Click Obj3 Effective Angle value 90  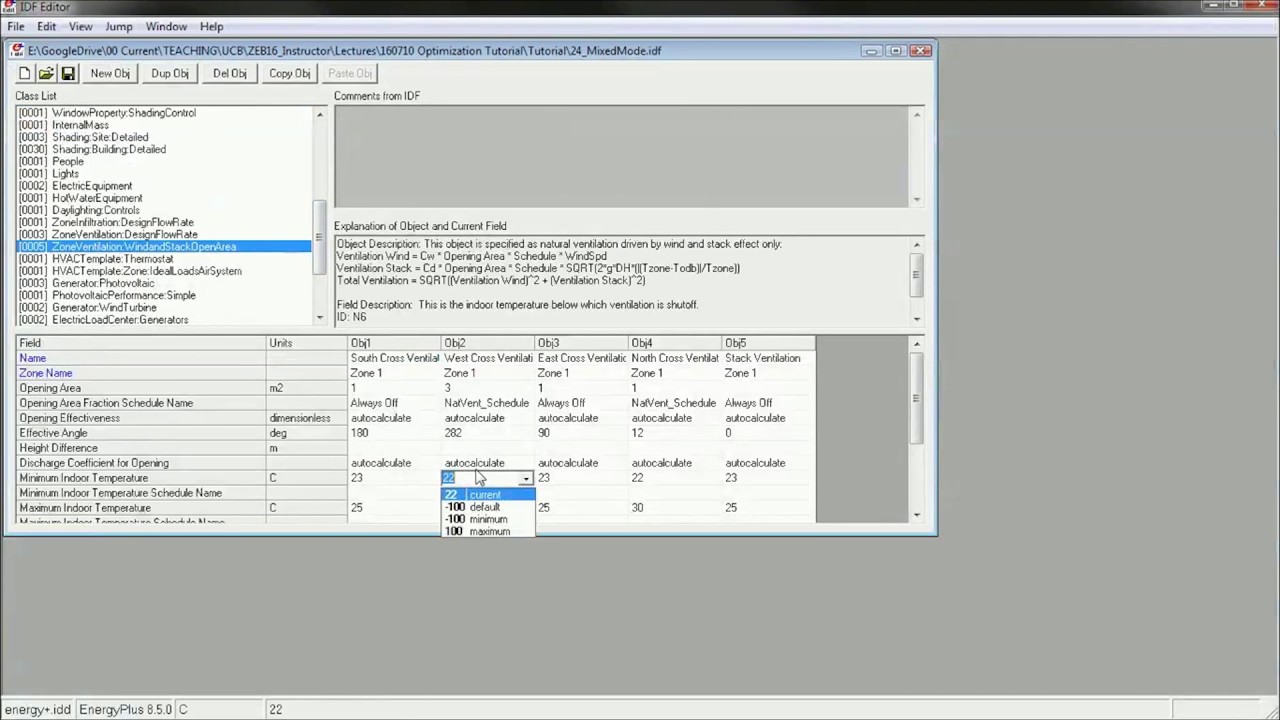click(x=581, y=433)
